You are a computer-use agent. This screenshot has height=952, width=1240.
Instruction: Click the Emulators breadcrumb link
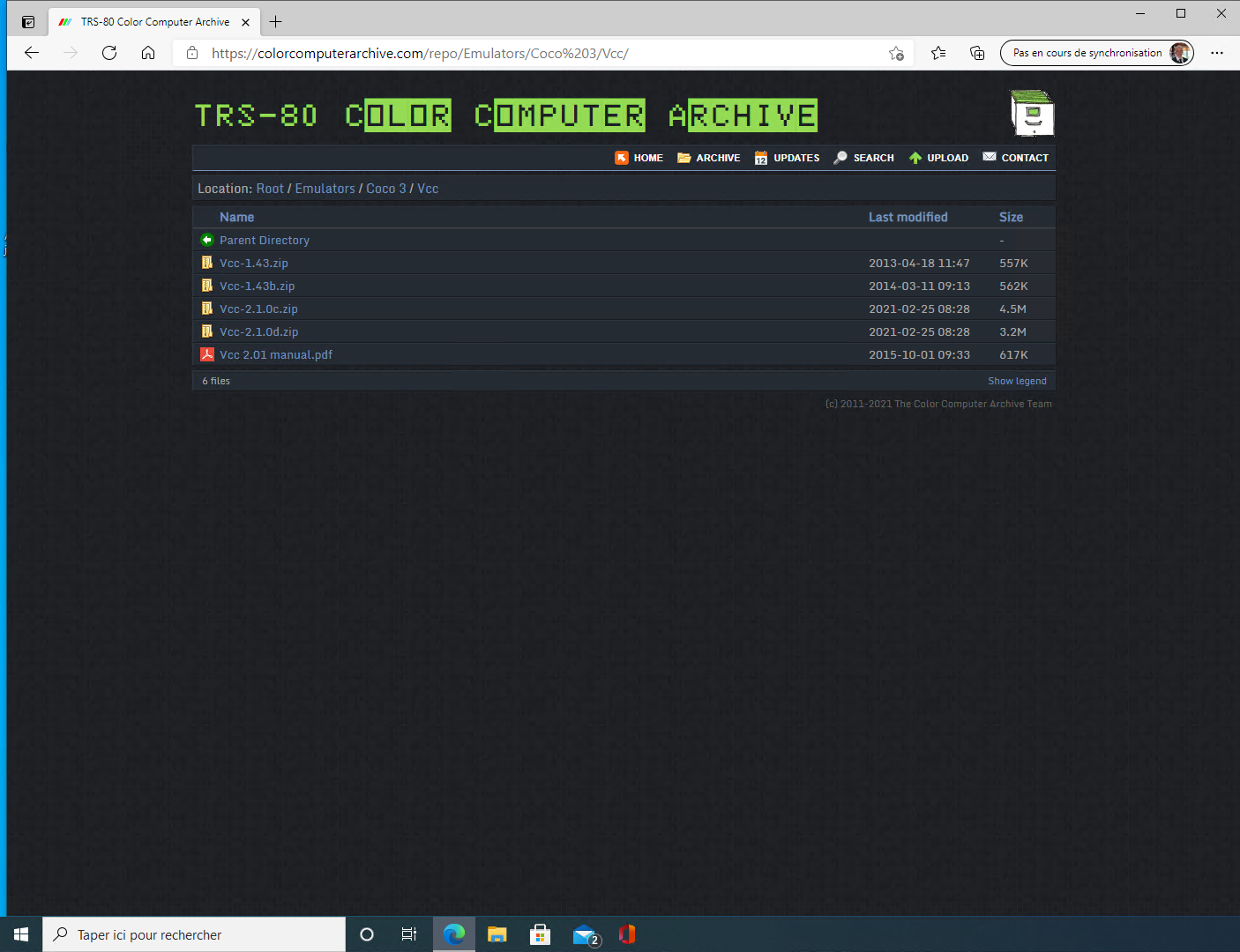tap(325, 189)
